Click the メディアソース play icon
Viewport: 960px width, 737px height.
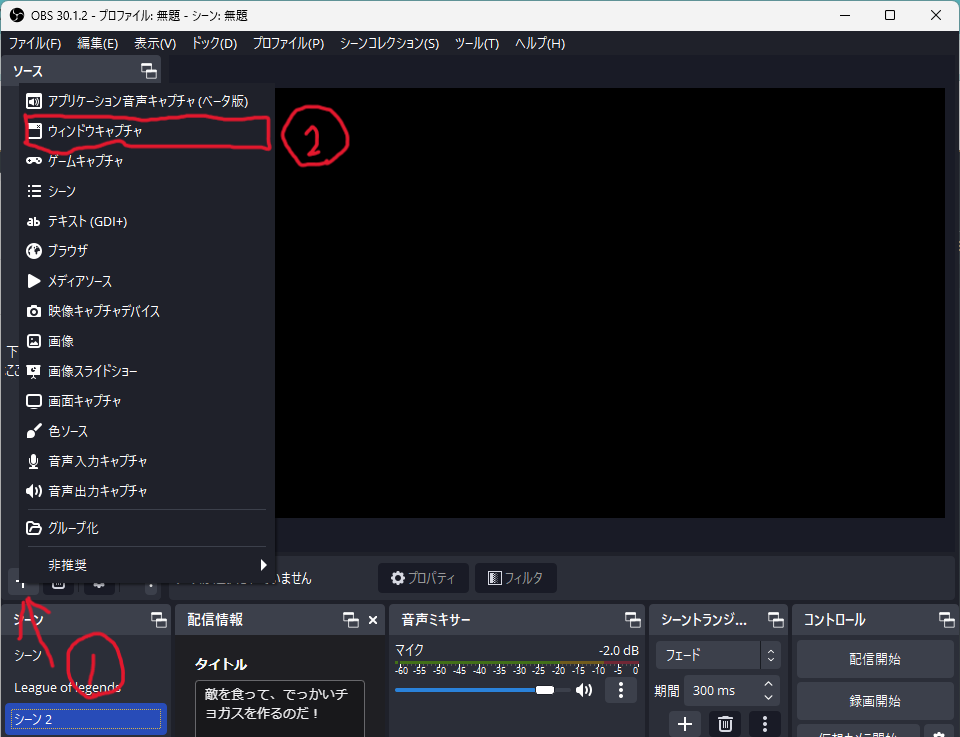(34, 281)
